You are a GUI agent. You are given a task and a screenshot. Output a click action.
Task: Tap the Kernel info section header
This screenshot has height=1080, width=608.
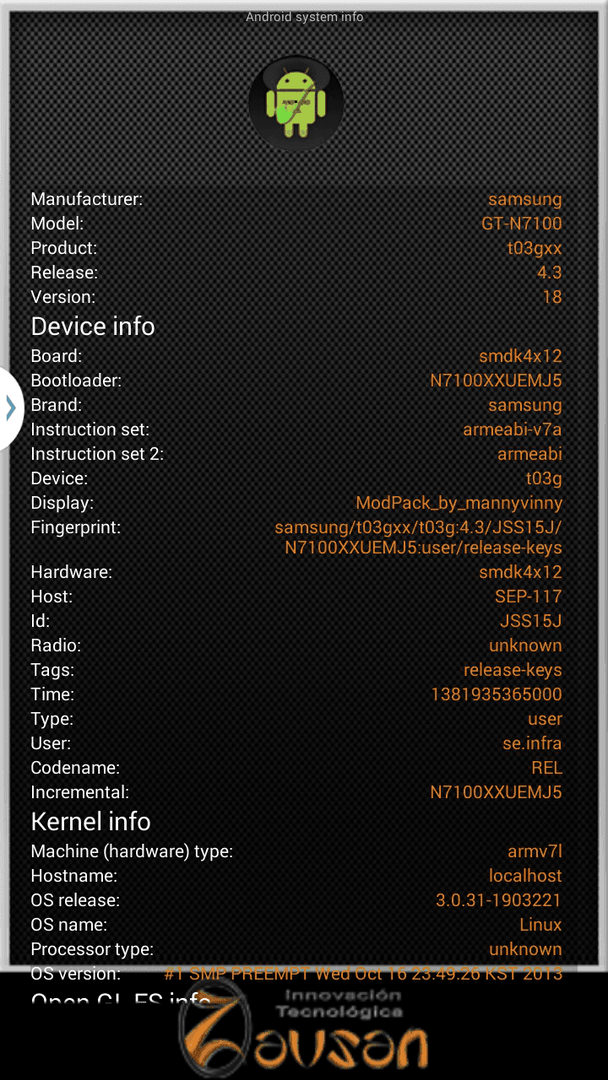tap(91, 821)
